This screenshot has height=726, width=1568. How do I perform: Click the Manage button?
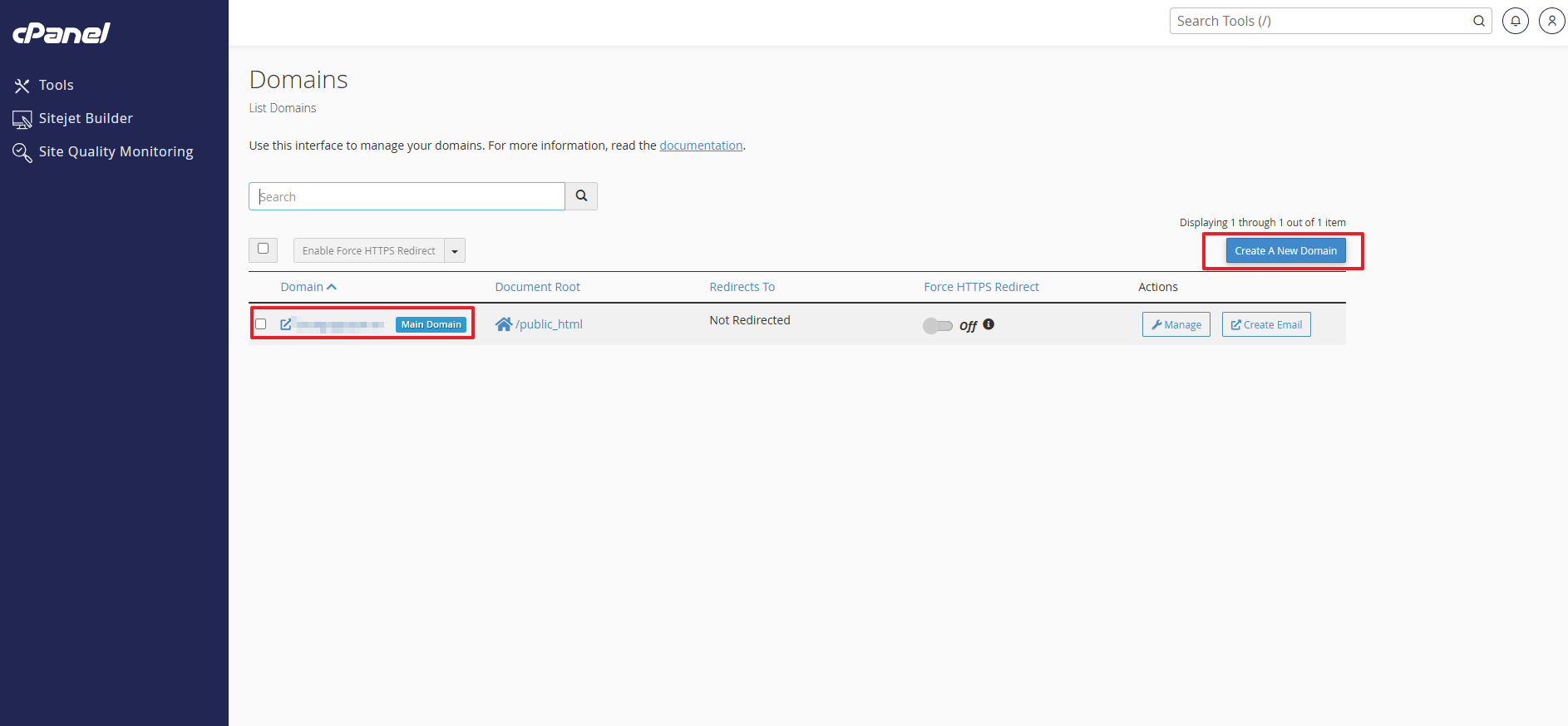[x=1176, y=324]
